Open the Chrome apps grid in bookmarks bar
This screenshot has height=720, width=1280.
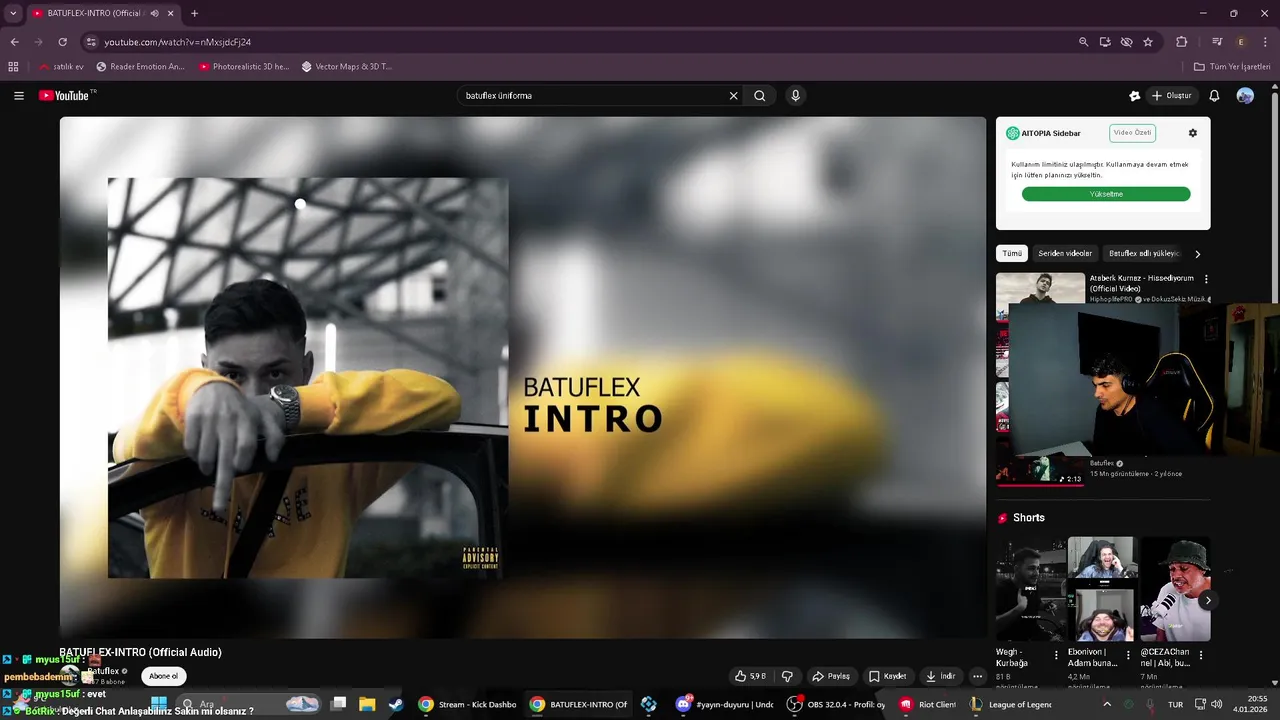pyautogui.click(x=13, y=67)
